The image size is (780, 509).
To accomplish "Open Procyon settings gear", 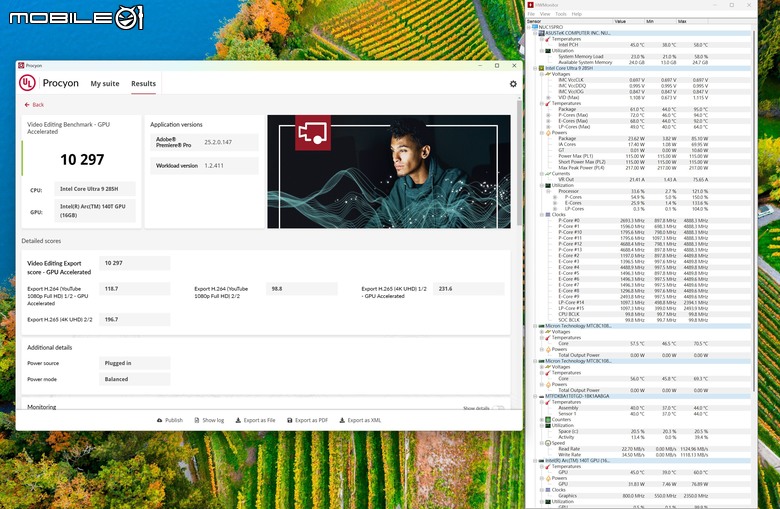I will [x=513, y=84].
